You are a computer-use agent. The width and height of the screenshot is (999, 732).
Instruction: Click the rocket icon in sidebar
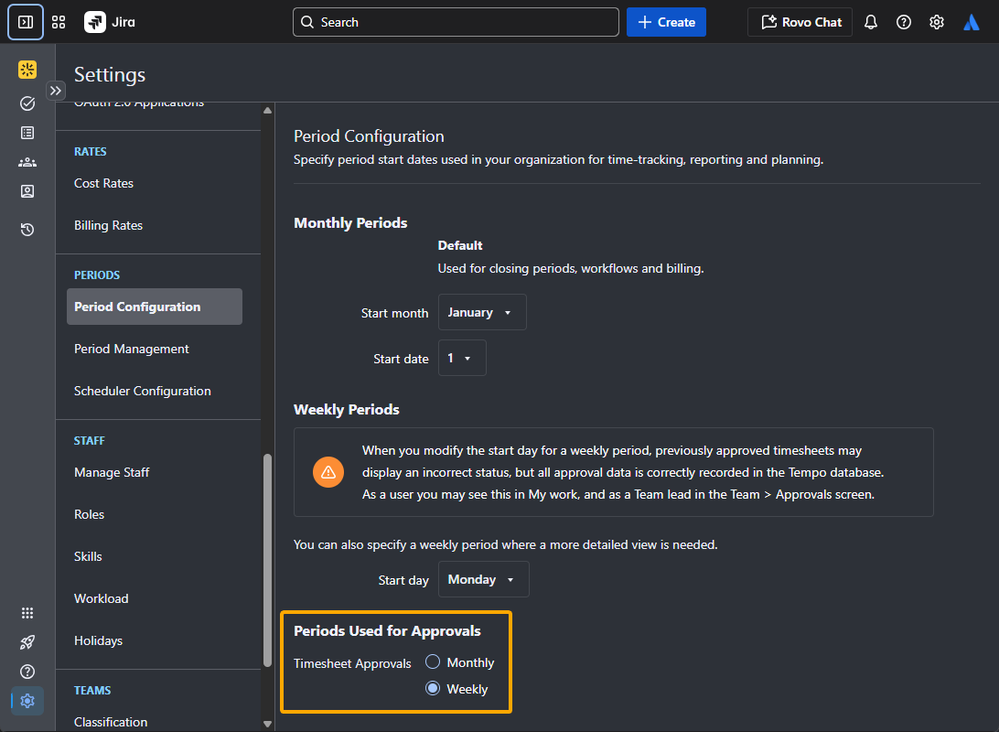(x=27, y=642)
